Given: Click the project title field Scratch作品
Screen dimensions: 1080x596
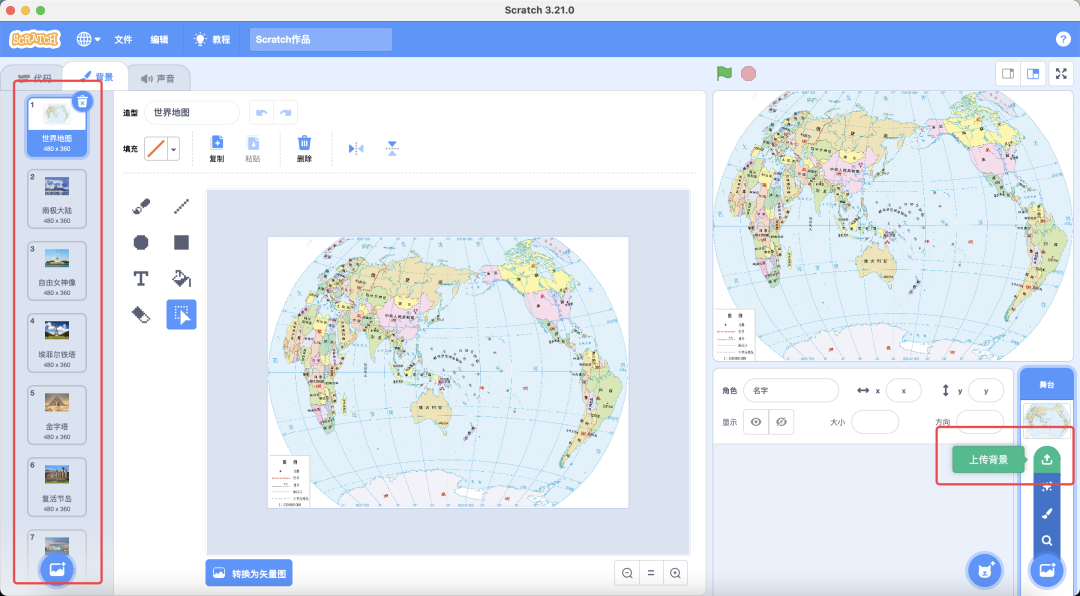Looking at the screenshot, I should click(x=320, y=39).
